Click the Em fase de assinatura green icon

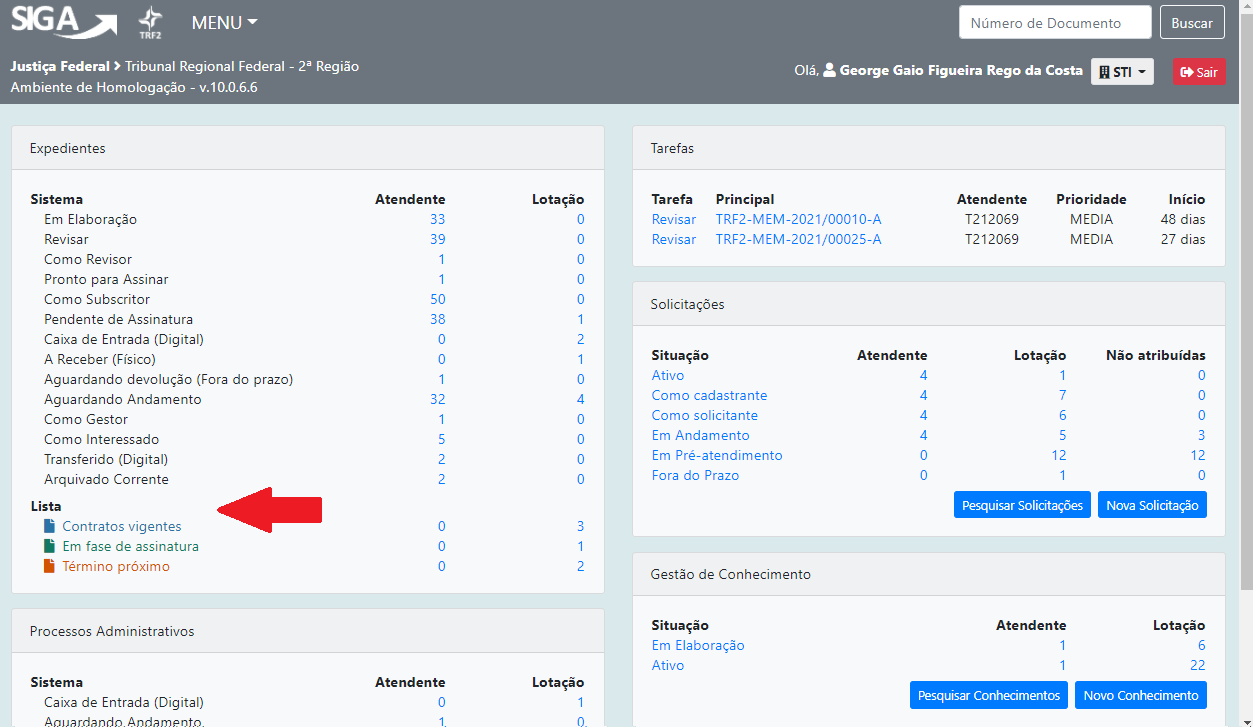50,546
